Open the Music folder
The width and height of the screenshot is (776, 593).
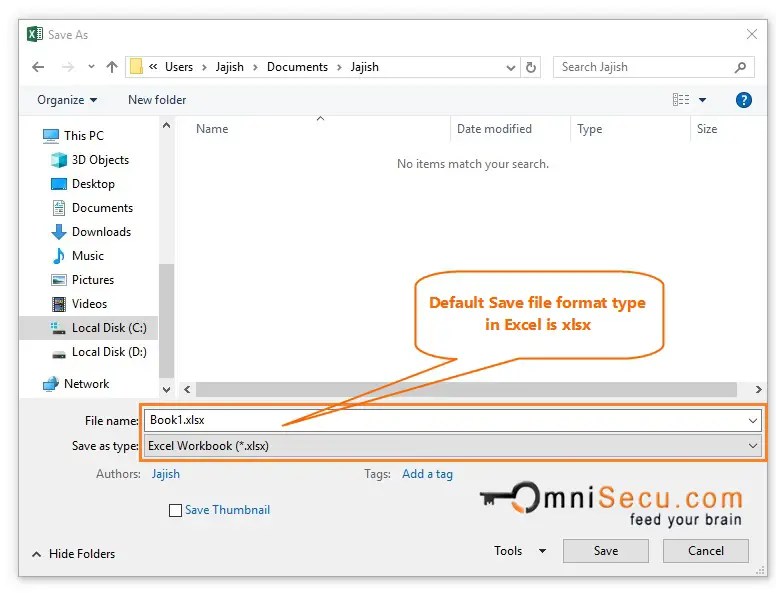click(x=78, y=256)
